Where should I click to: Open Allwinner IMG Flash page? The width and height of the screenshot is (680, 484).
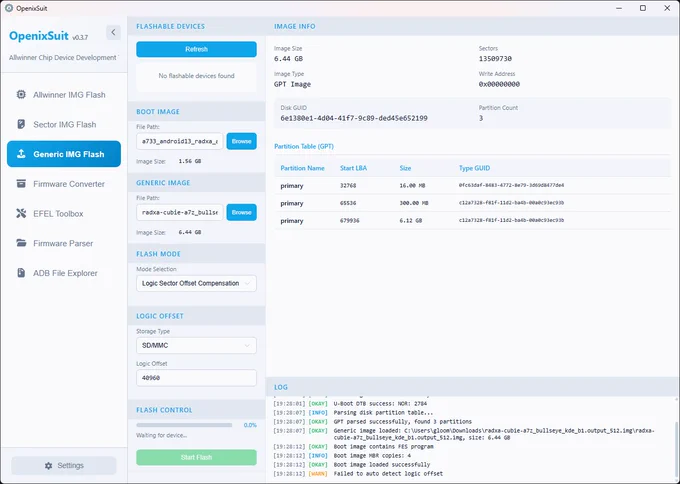(x=64, y=95)
